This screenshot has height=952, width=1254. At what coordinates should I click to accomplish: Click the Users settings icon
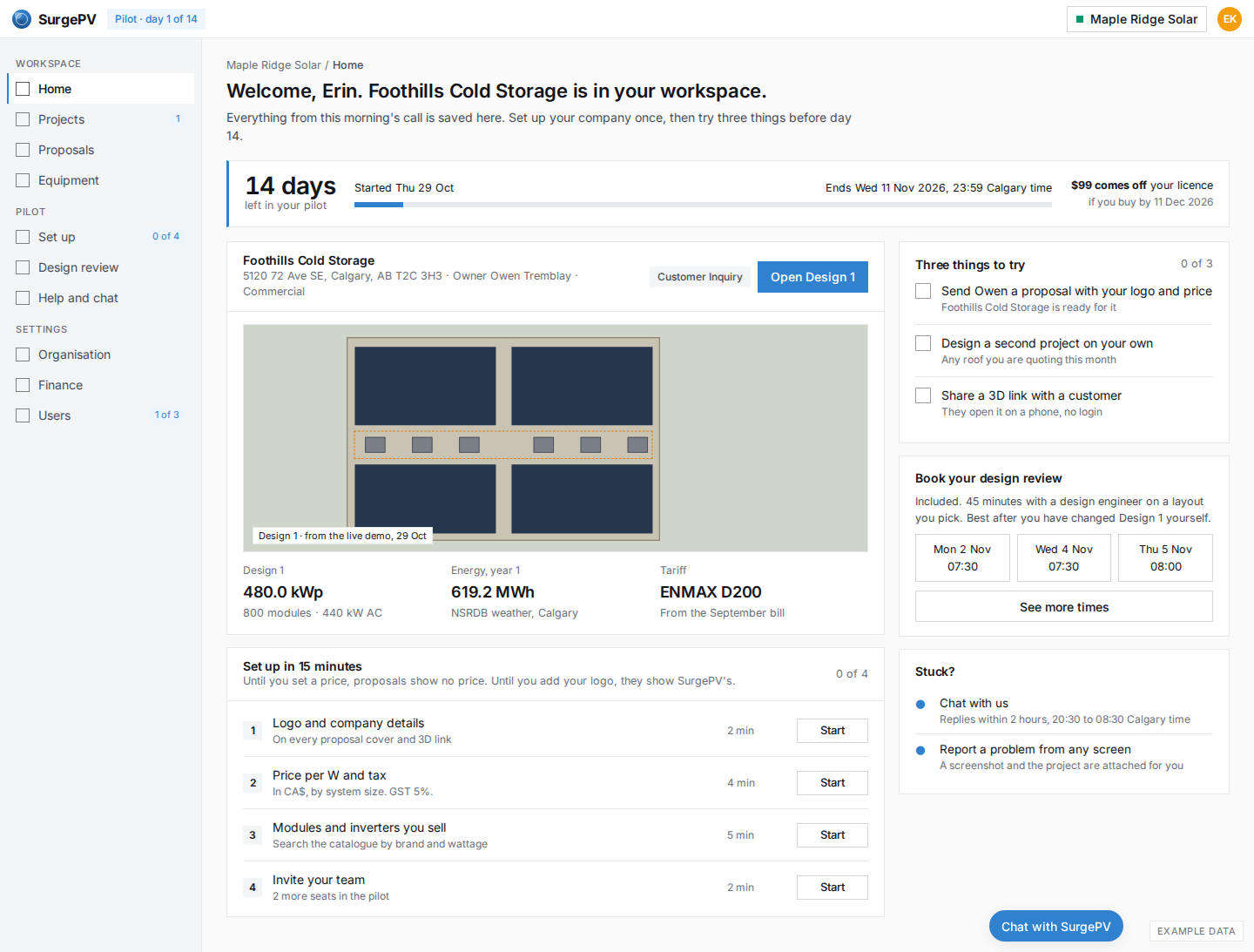click(x=23, y=415)
